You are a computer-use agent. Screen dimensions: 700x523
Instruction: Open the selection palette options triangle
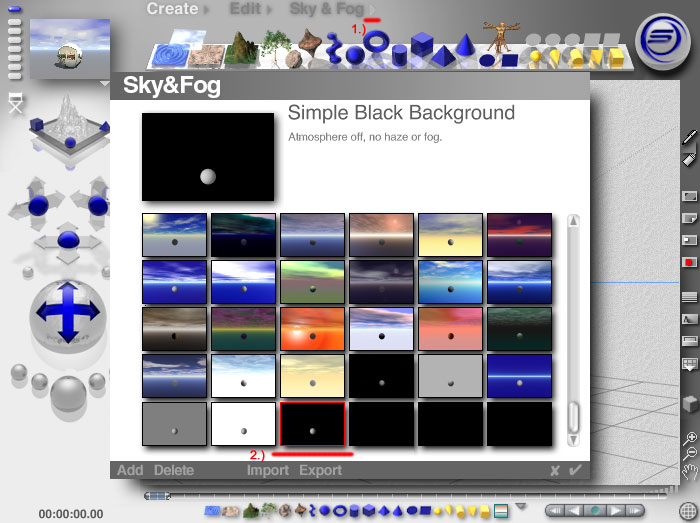pyautogui.click(x=519, y=507)
